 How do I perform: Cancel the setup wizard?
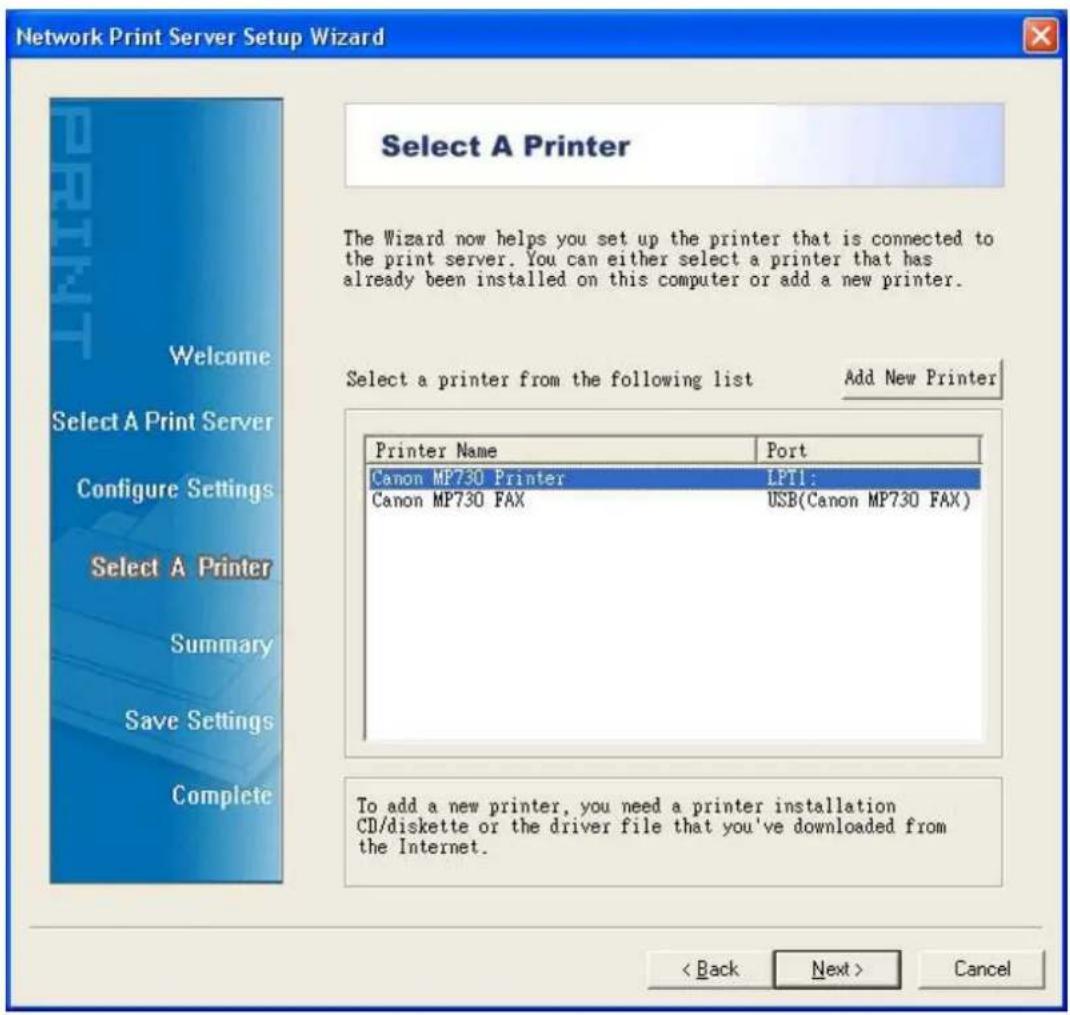[x=981, y=969]
